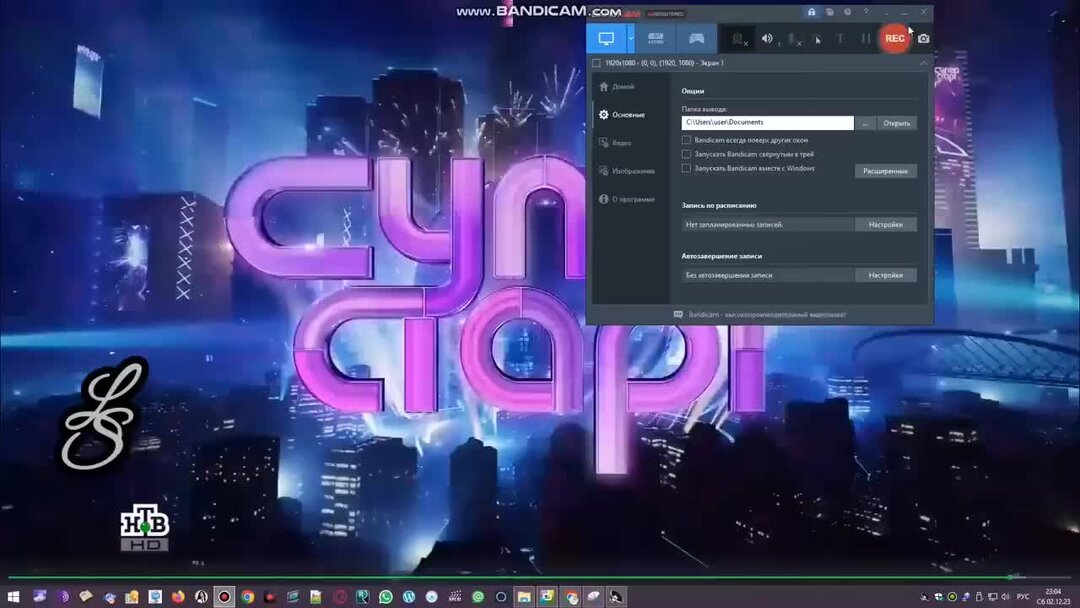Open WhatsApp from the taskbar
1080x608 pixels.
pyautogui.click(x=386, y=596)
